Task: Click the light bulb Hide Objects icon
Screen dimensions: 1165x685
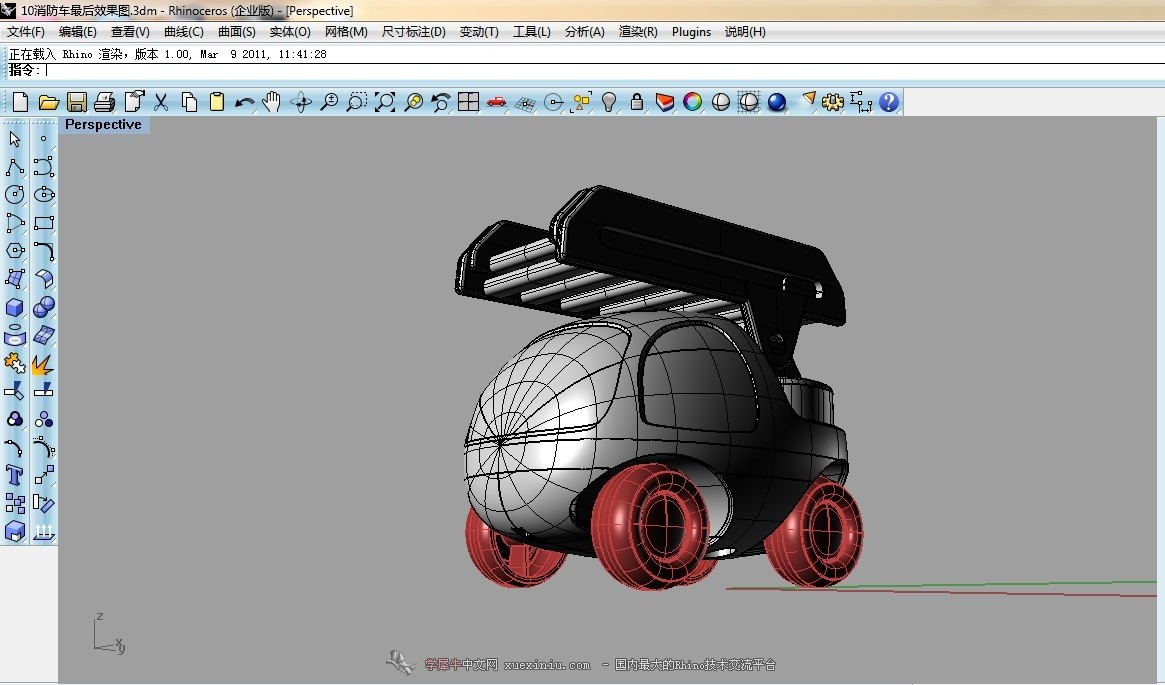Action: pos(609,102)
